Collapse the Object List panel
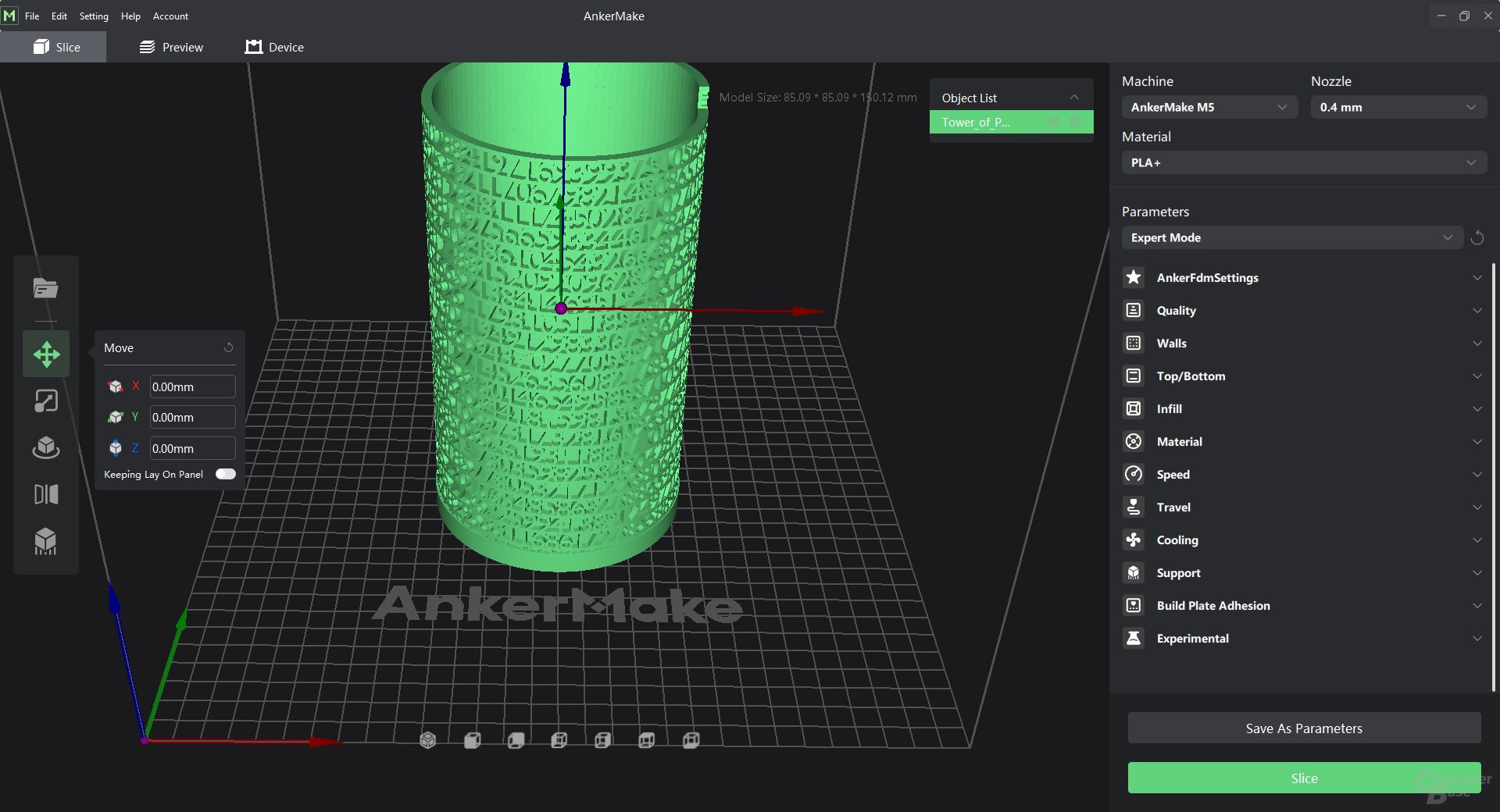The width and height of the screenshot is (1500, 812). (1074, 98)
